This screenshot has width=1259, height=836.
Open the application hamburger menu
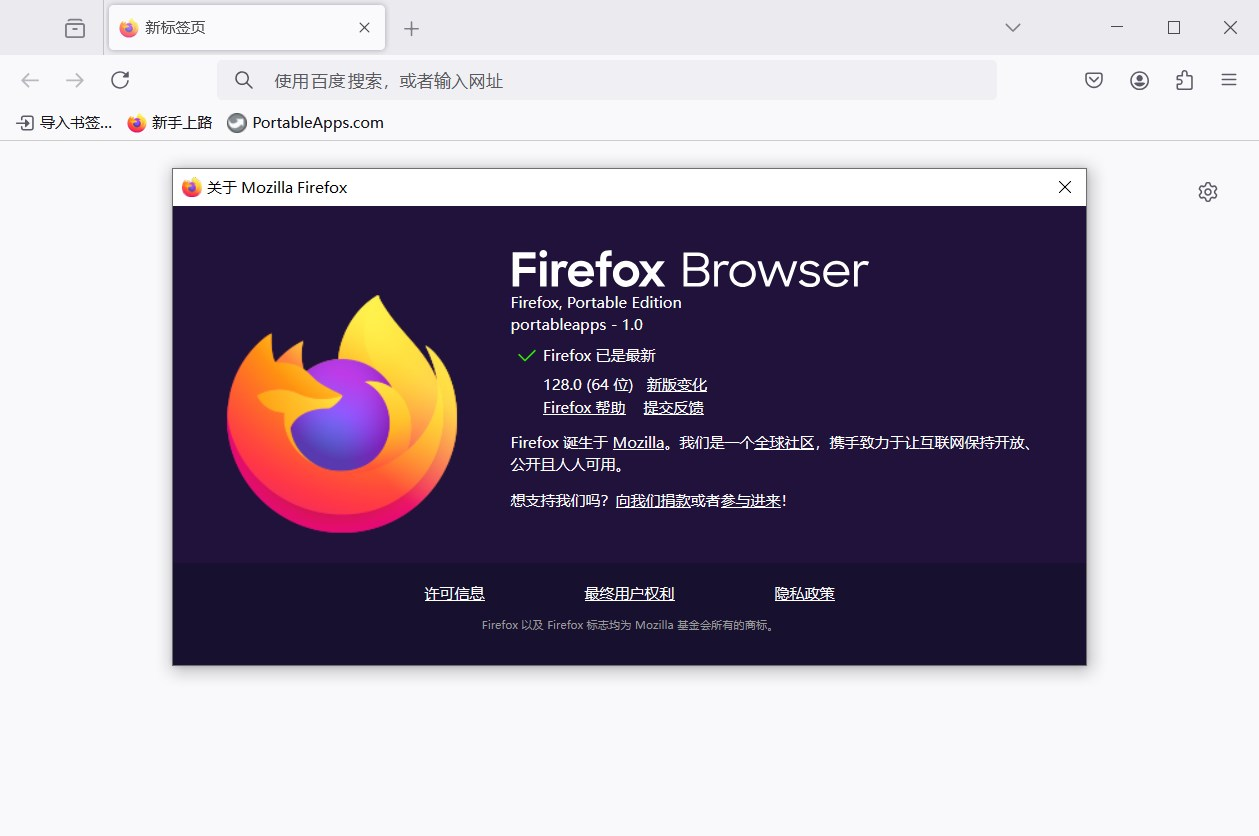pyautogui.click(x=1228, y=80)
